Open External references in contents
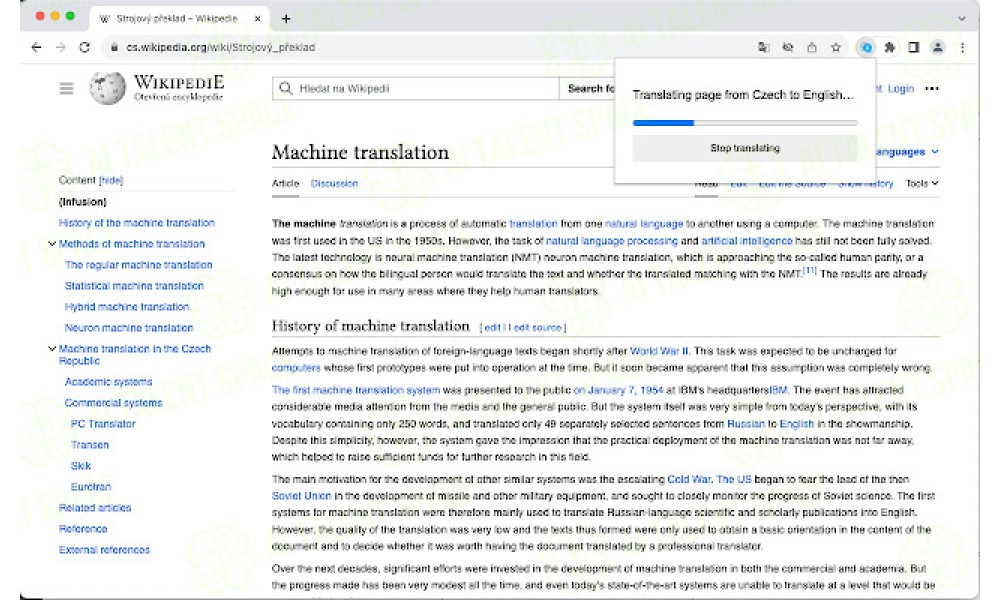 104,550
